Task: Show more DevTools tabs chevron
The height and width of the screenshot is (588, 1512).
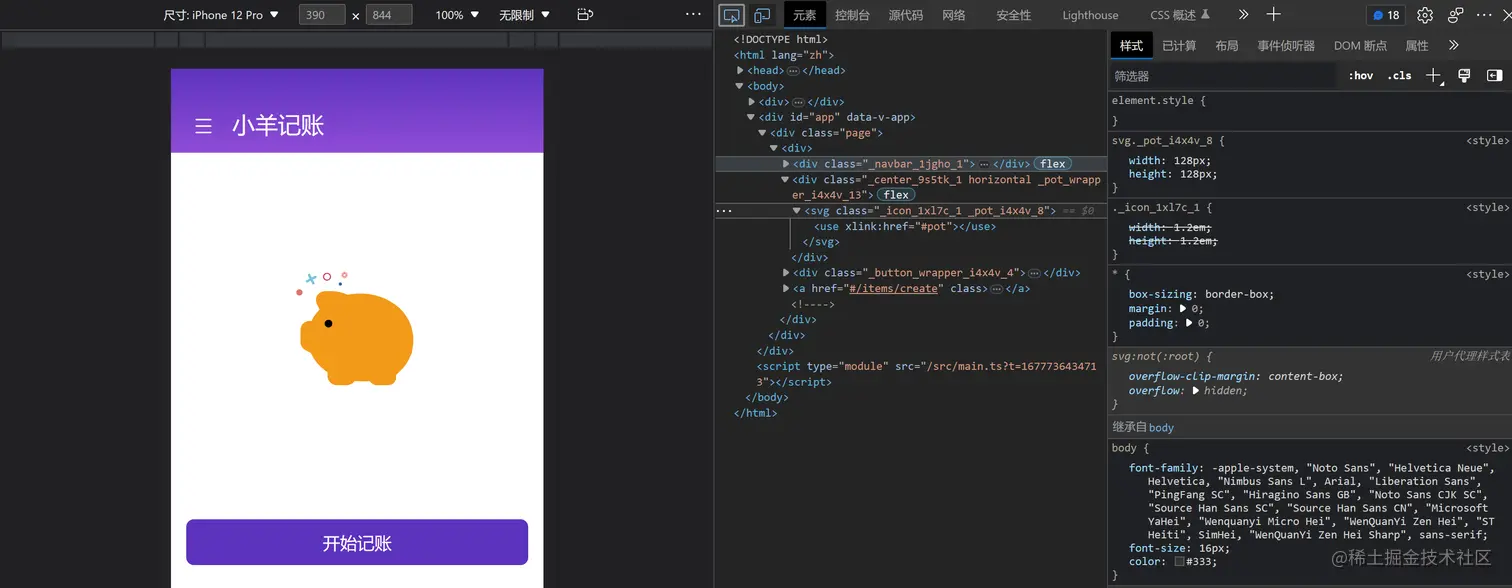Action: coord(1243,15)
